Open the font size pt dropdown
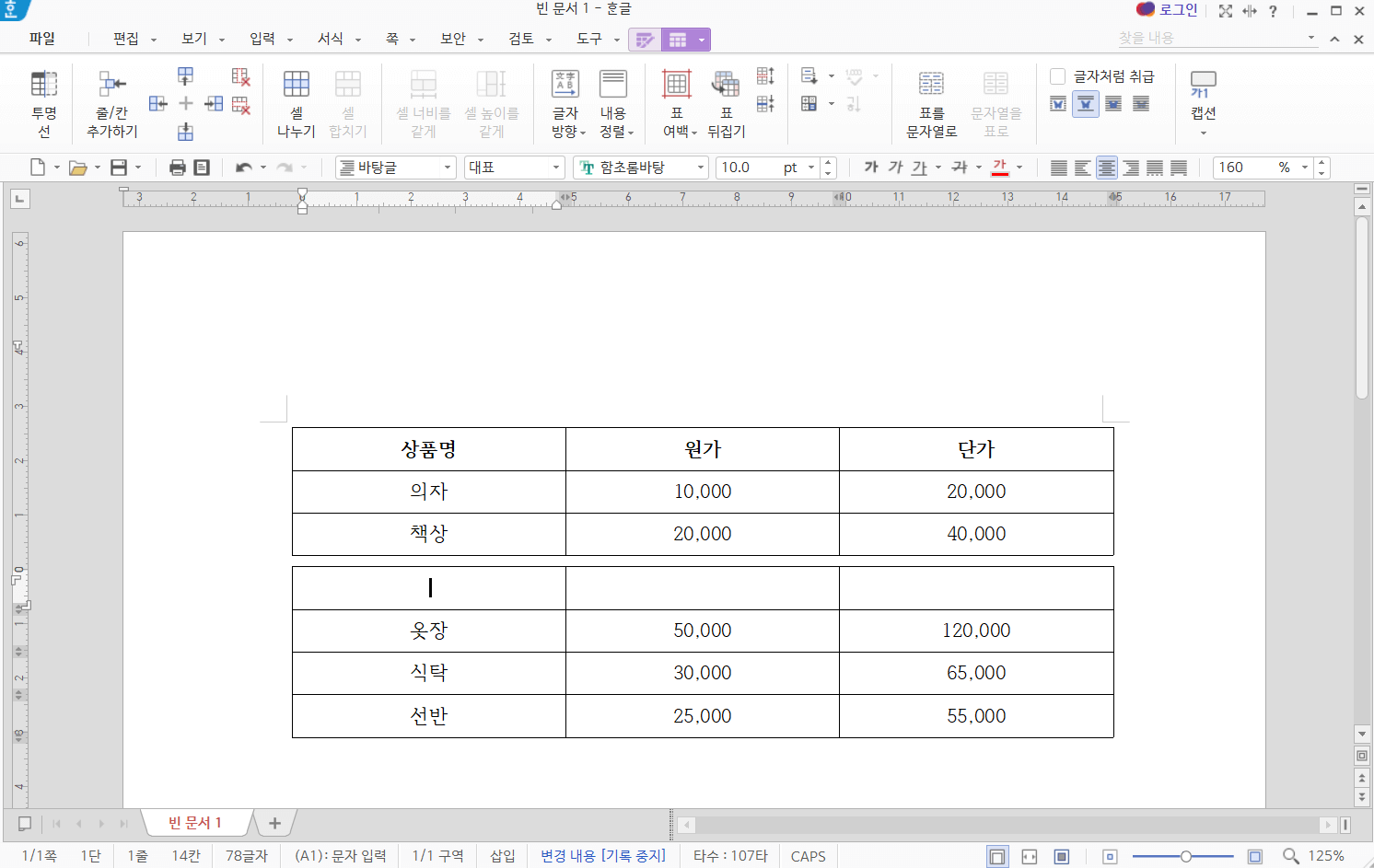This screenshot has width=1374, height=868. [811, 168]
